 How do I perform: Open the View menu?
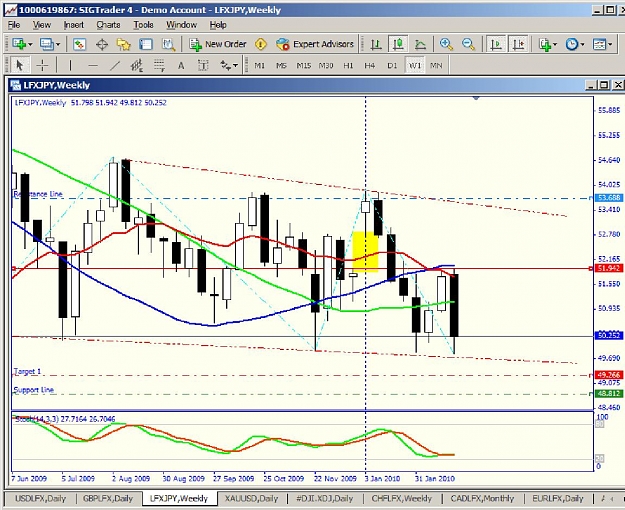coord(42,25)
